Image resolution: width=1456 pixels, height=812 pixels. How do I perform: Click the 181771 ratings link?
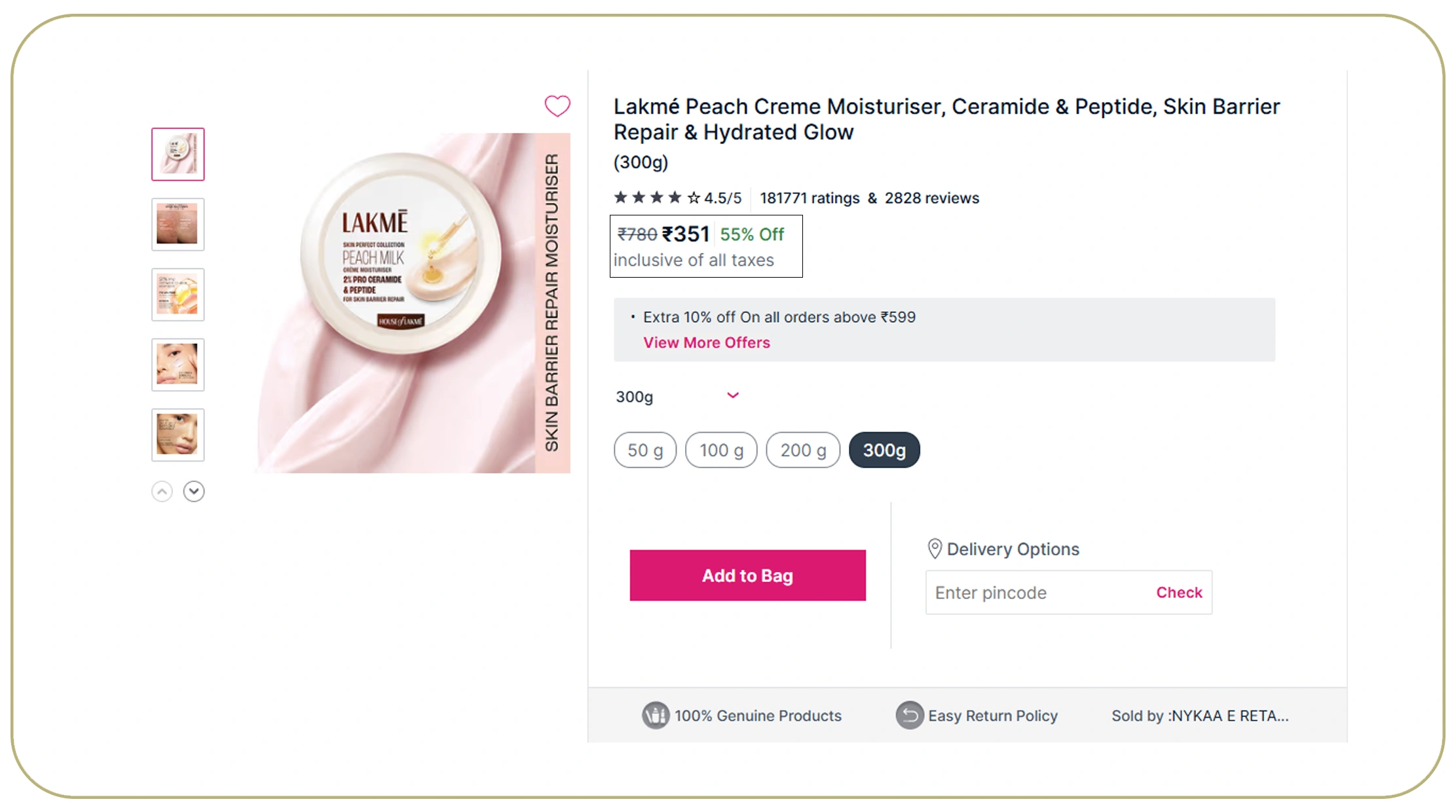[x=810, y=198]
